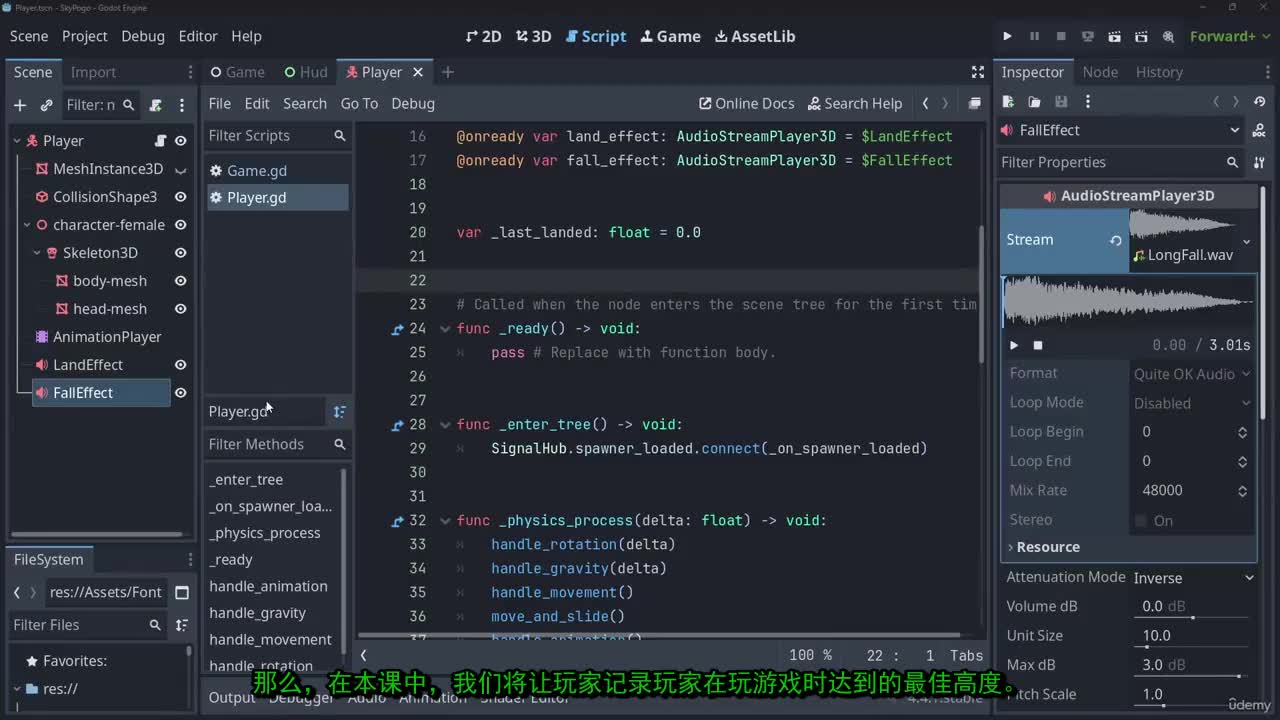Open documentation for the FallEffect node
The height and width of the screenshot is (720, 1280).
click(1260, 130)
